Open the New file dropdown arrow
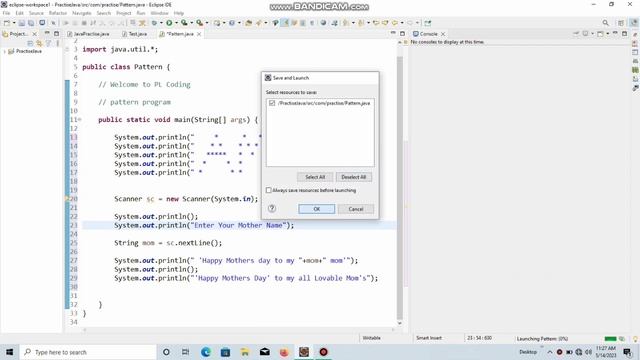 14,23
